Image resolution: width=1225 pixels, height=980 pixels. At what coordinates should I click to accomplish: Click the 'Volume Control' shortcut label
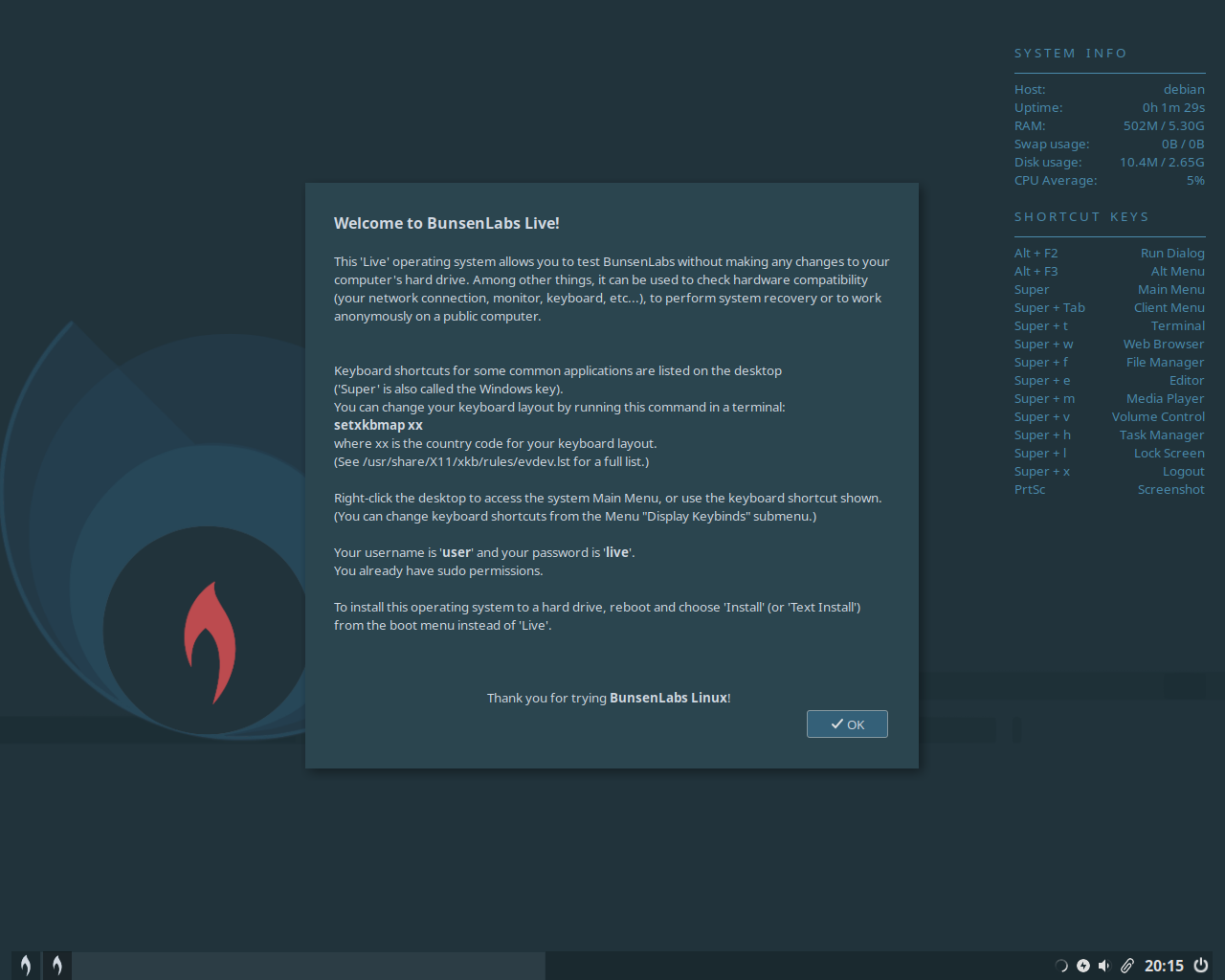click(1158, 417)
